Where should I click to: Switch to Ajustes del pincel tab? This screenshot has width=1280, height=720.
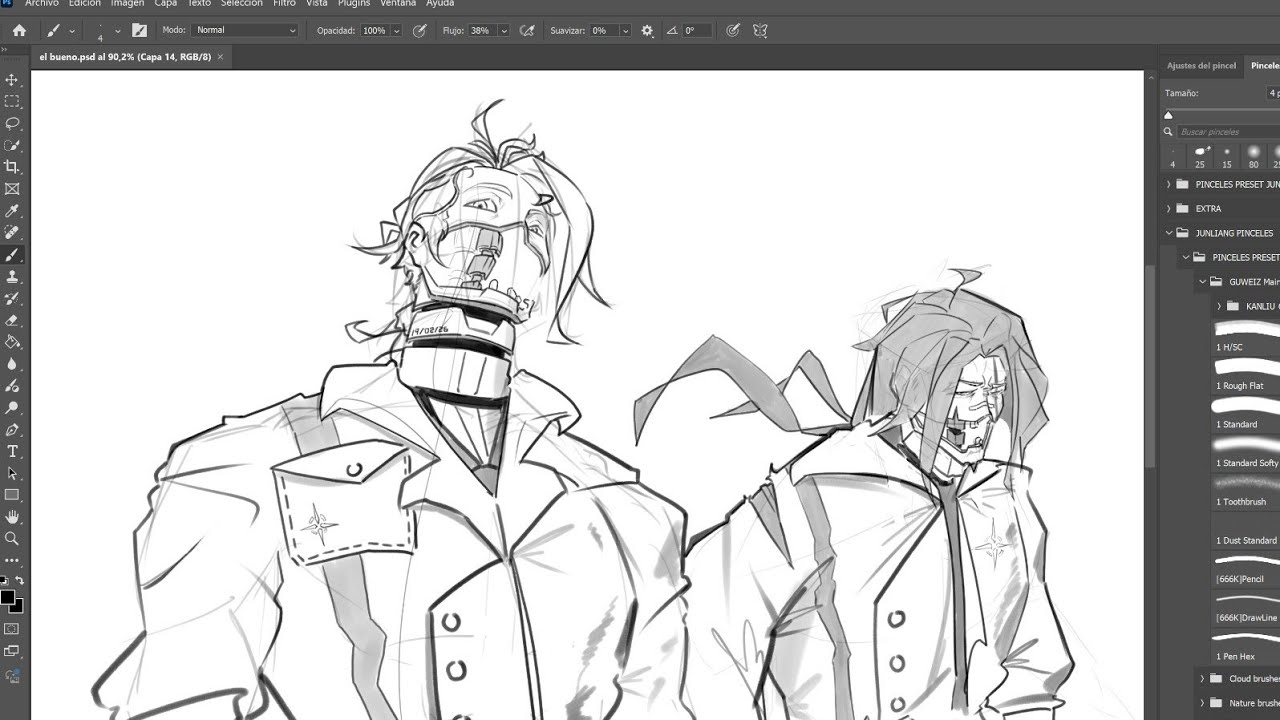(1201, 65)
